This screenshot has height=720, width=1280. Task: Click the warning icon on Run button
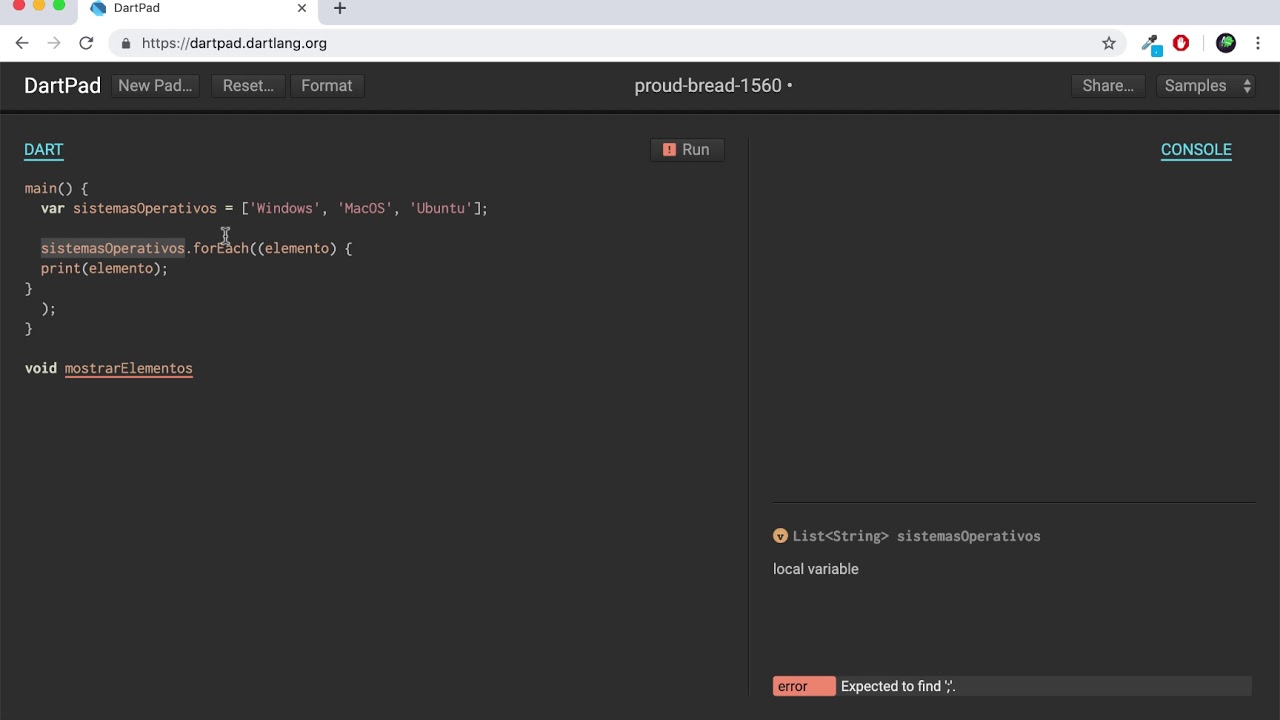[669, 150]
